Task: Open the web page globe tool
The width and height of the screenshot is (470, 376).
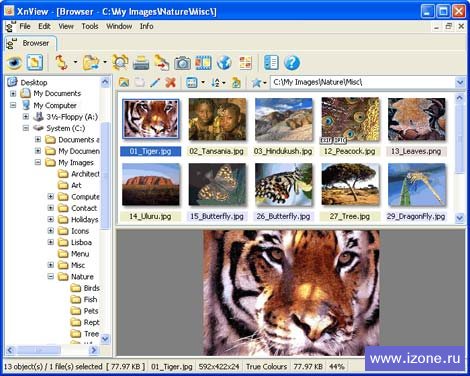Action: [224, 63]
